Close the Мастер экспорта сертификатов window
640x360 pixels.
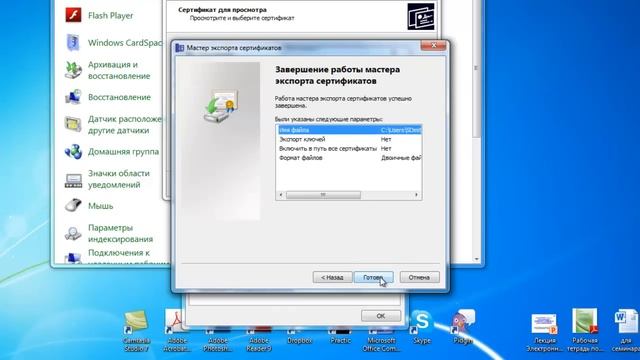433,45
